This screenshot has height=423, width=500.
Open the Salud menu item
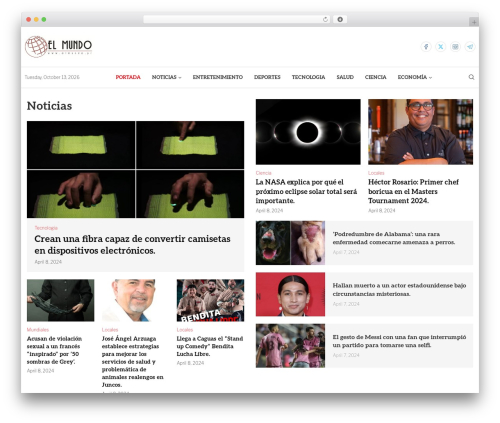click(x=345, y=77)
